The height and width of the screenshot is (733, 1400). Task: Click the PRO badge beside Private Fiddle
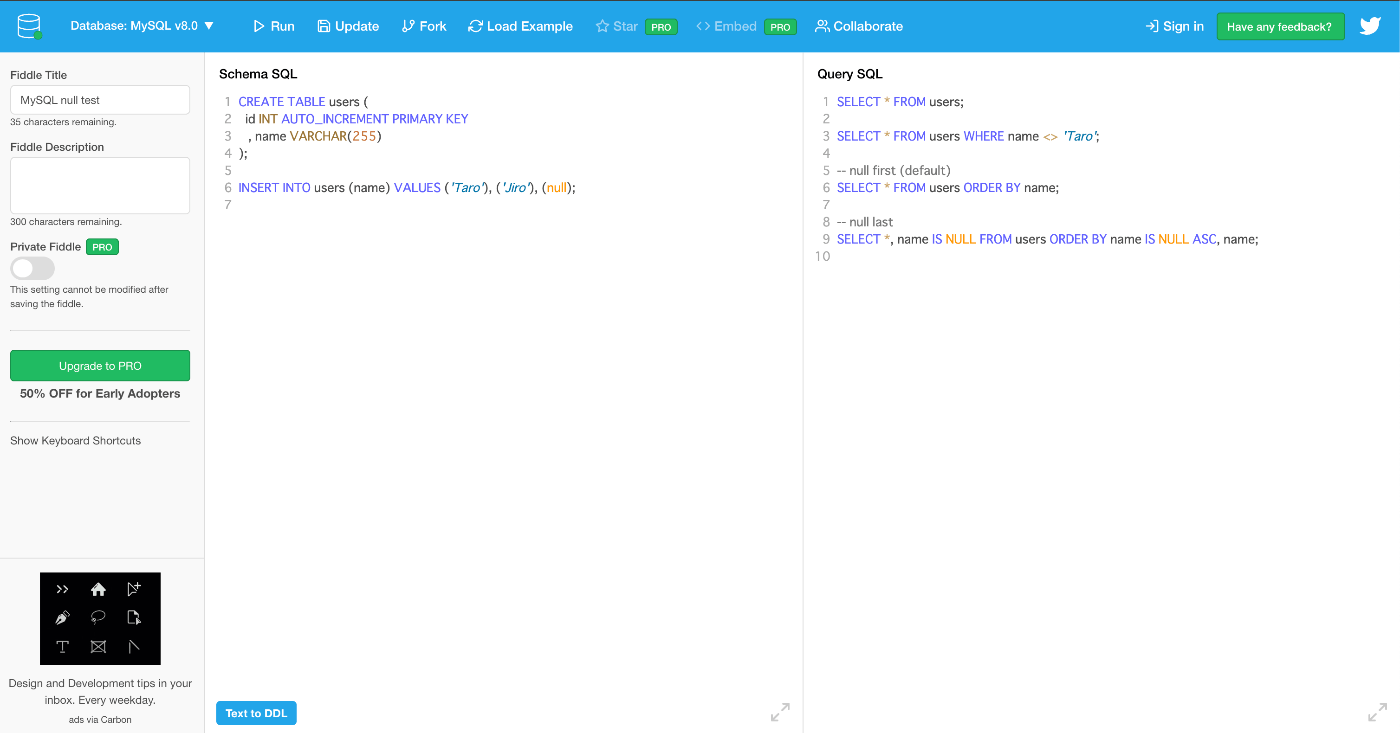click(102, 247)
